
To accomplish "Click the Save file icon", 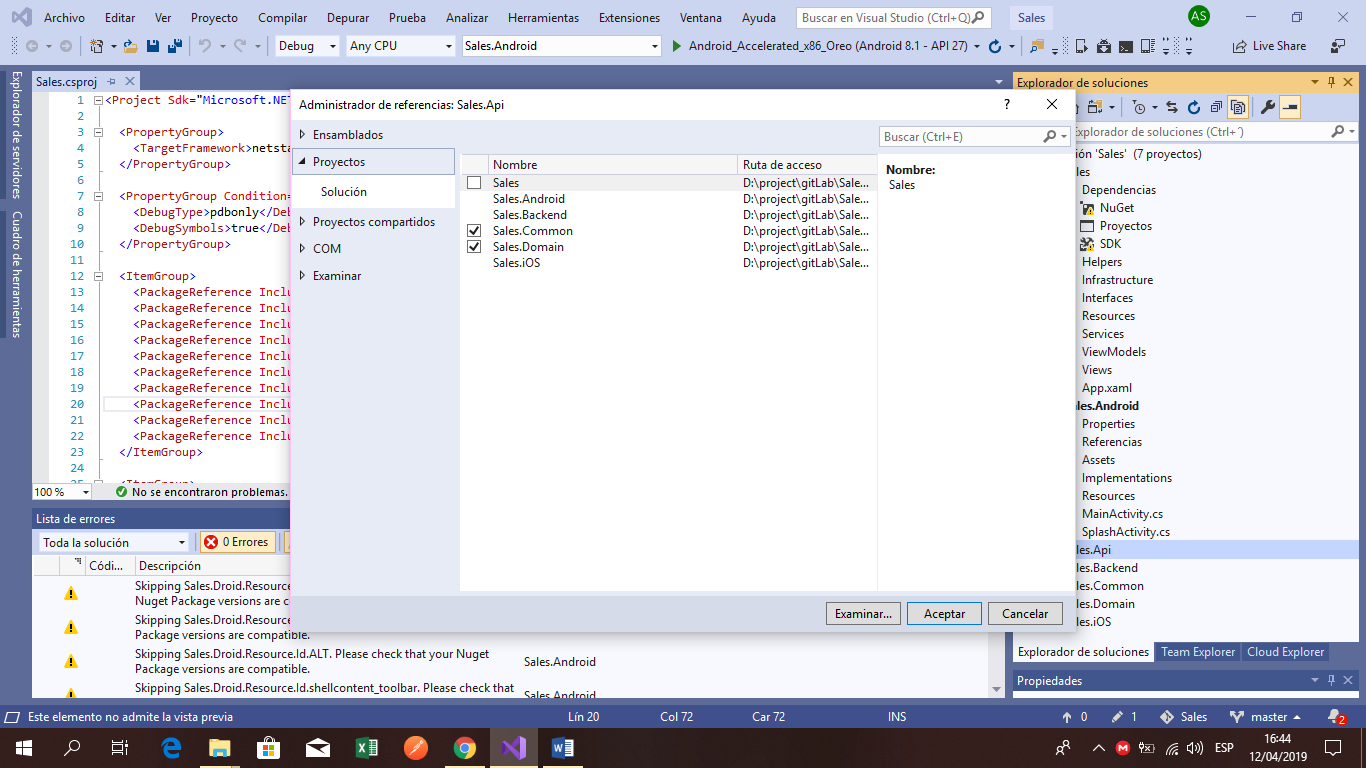I will click(x=153, y=46).
